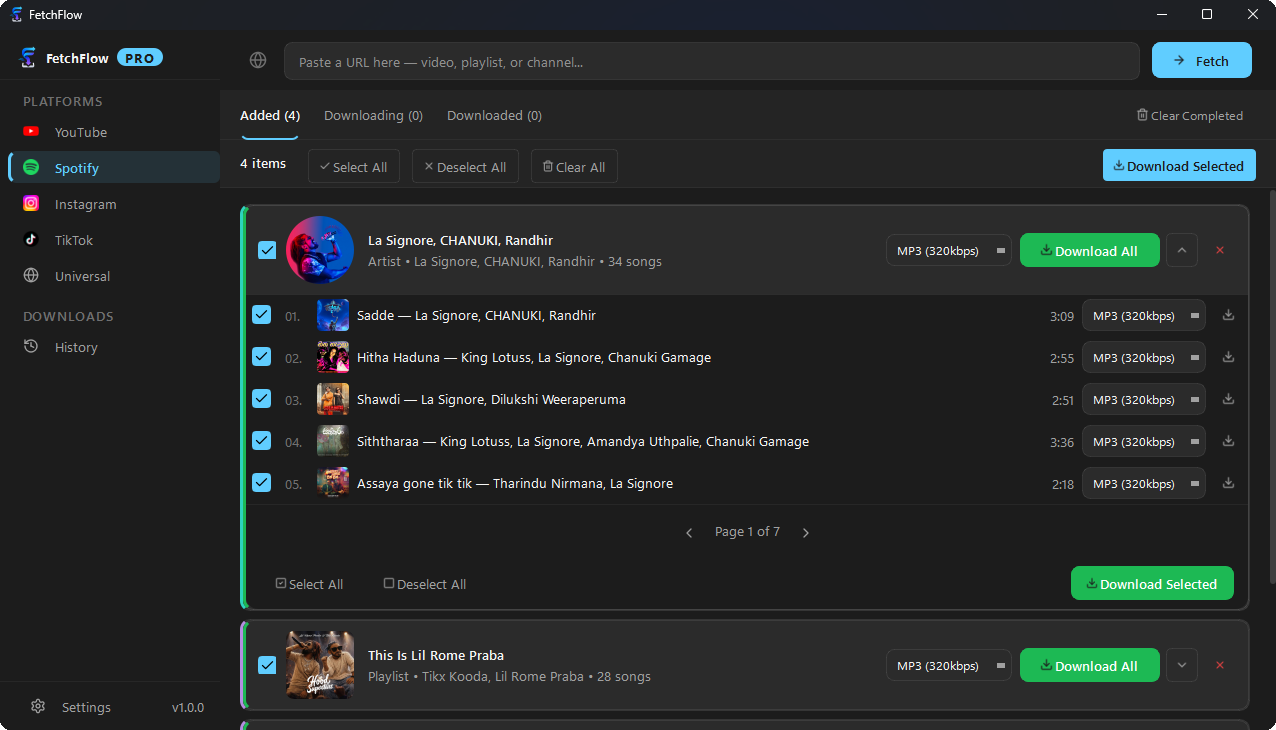The height and width of the screenshot is (730, 1276).
Task: Click Select All below the track list
Action: pyautogui.click(x=309, y=584)
